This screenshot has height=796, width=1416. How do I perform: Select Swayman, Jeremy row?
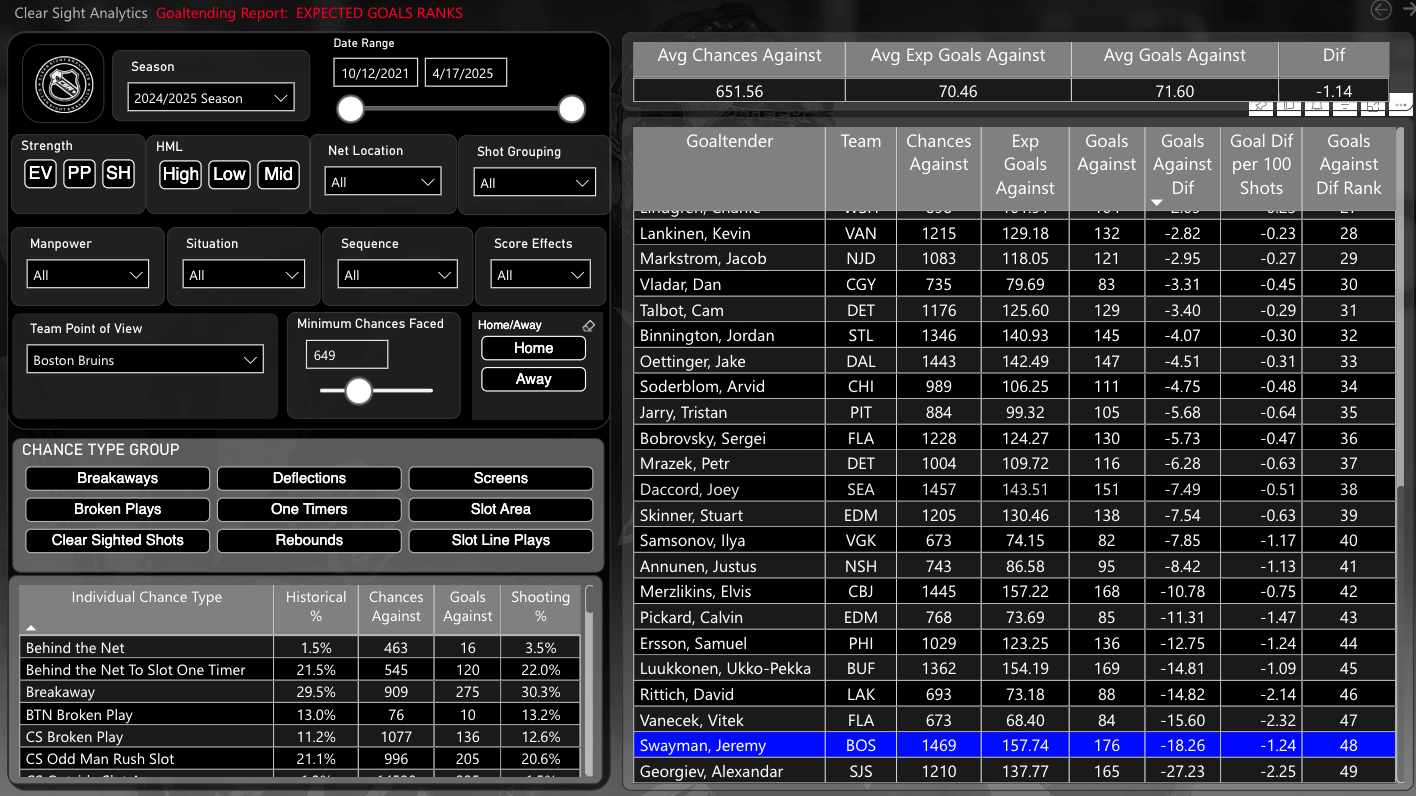coord(1014,745)
